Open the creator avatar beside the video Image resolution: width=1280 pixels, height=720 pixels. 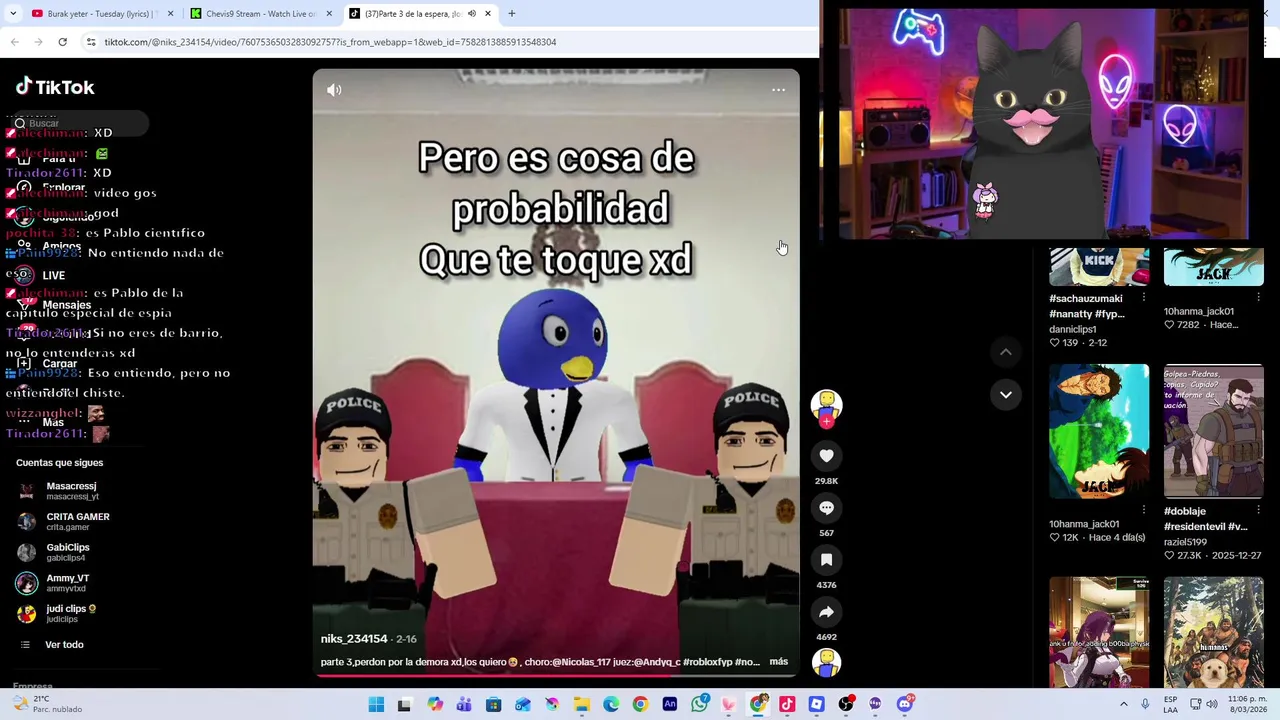(826, 405)
